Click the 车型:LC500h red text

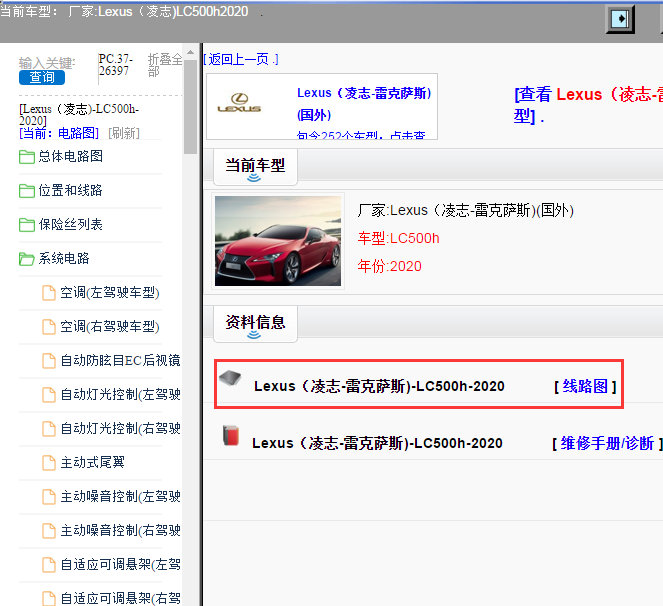(x=398, y=239)
